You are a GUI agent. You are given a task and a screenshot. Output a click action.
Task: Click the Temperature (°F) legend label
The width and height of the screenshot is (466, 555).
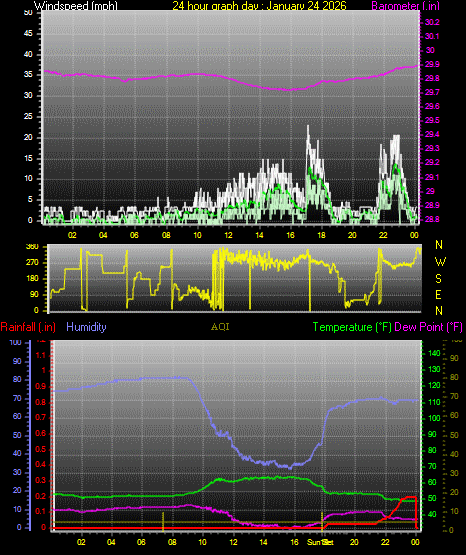click(x=352, y=327)
